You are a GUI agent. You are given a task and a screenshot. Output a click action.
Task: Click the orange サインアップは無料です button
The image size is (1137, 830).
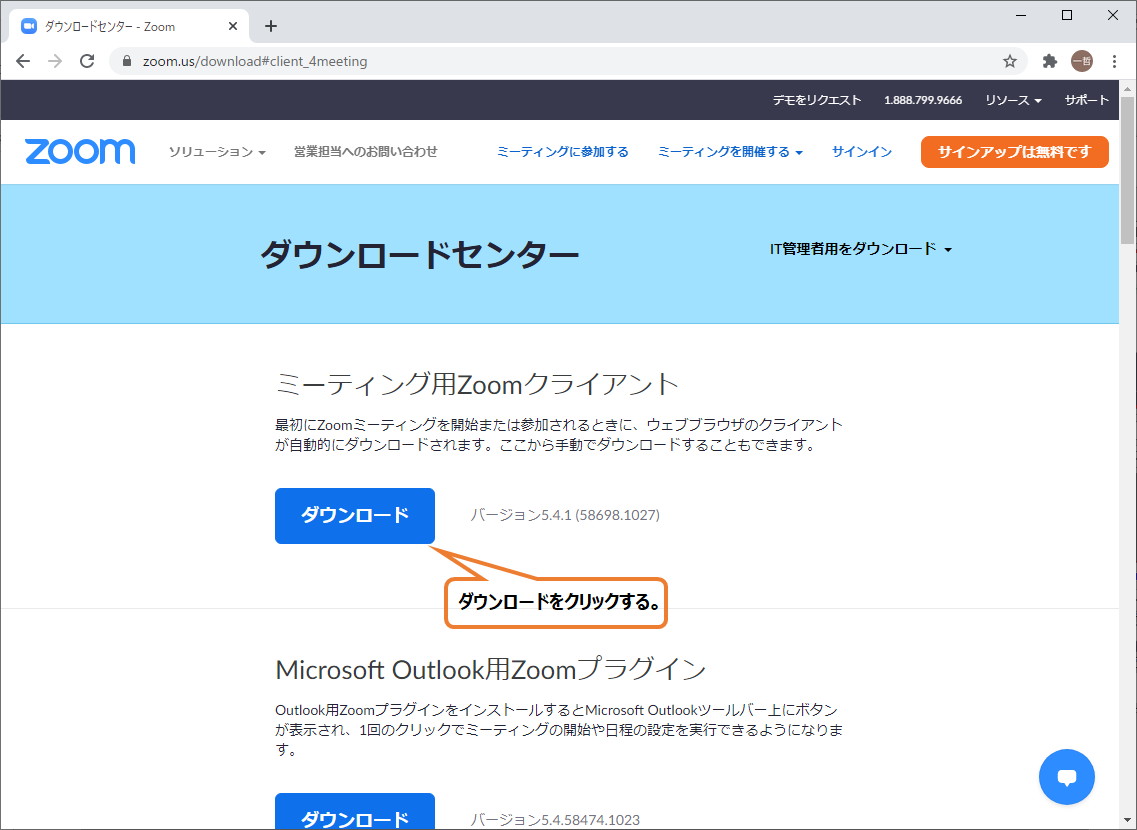1014,152
